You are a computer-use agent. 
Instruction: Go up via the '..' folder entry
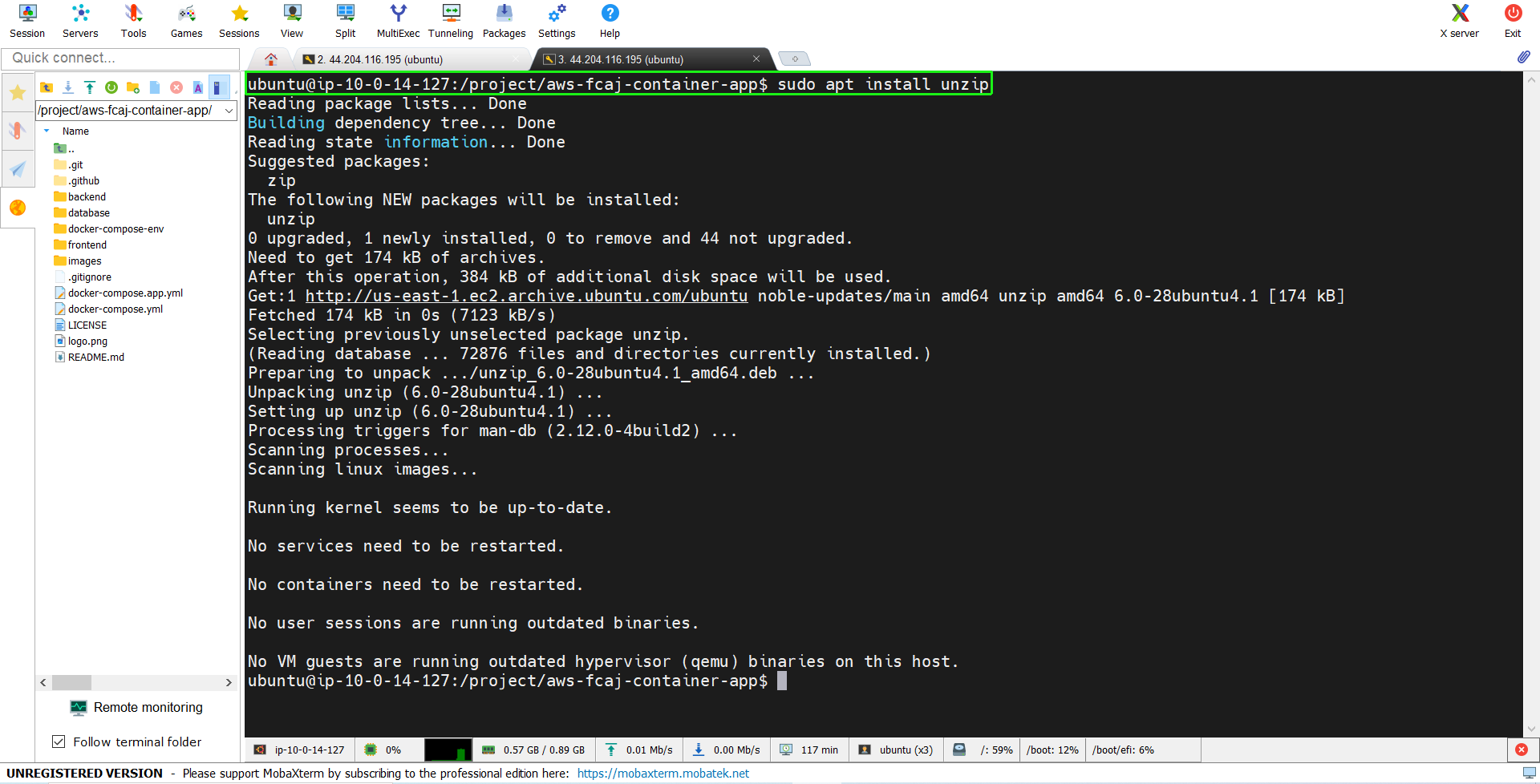(64, 148)
